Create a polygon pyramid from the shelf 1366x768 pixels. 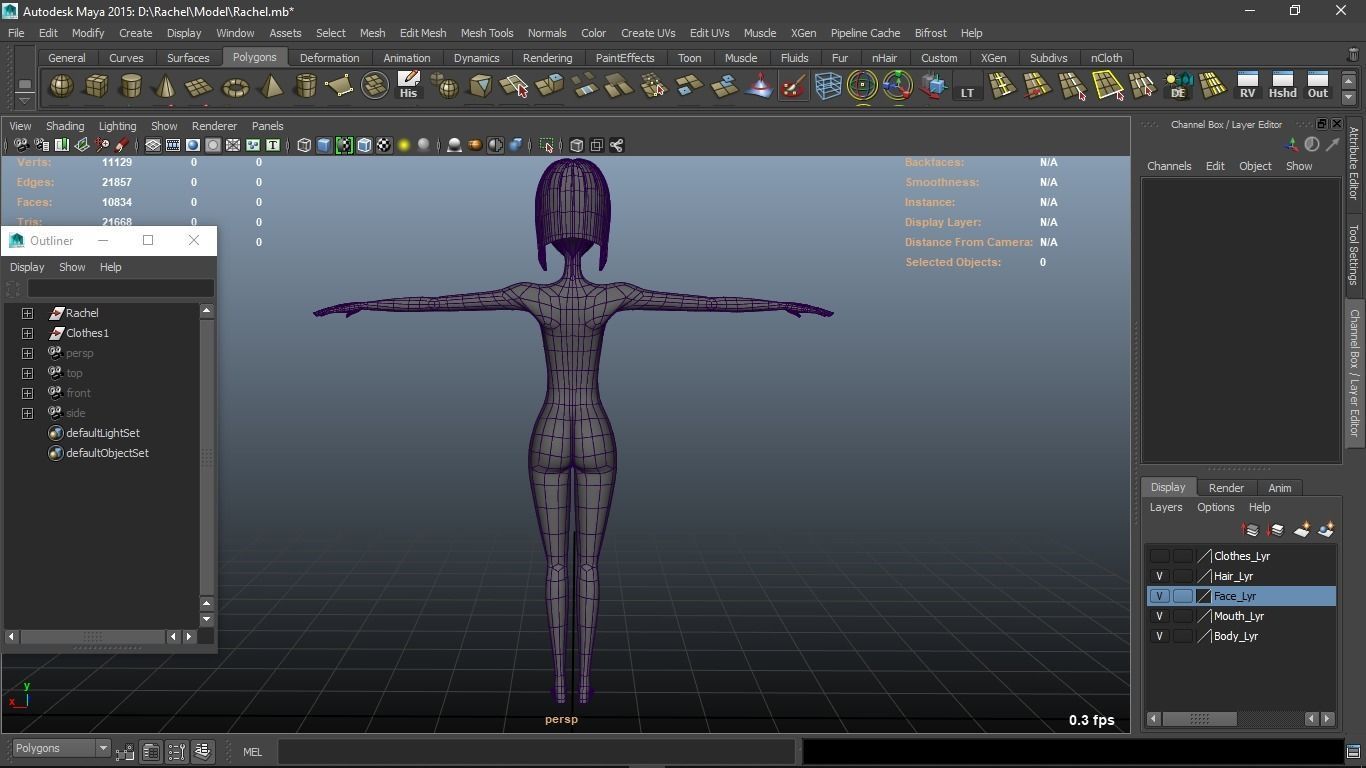(270, 86)
